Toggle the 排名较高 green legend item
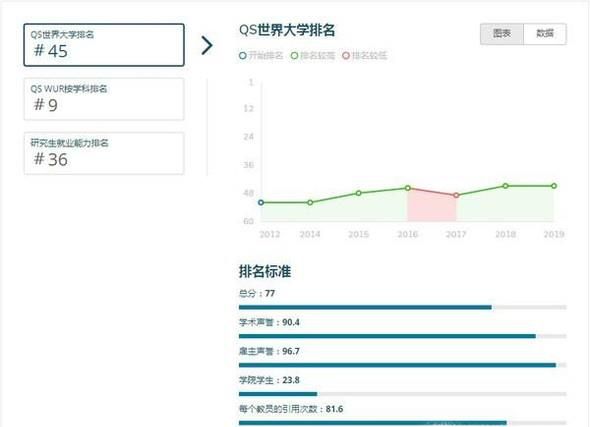The width and height of the screenshot is (590, 427). click(x=313, y=56)
